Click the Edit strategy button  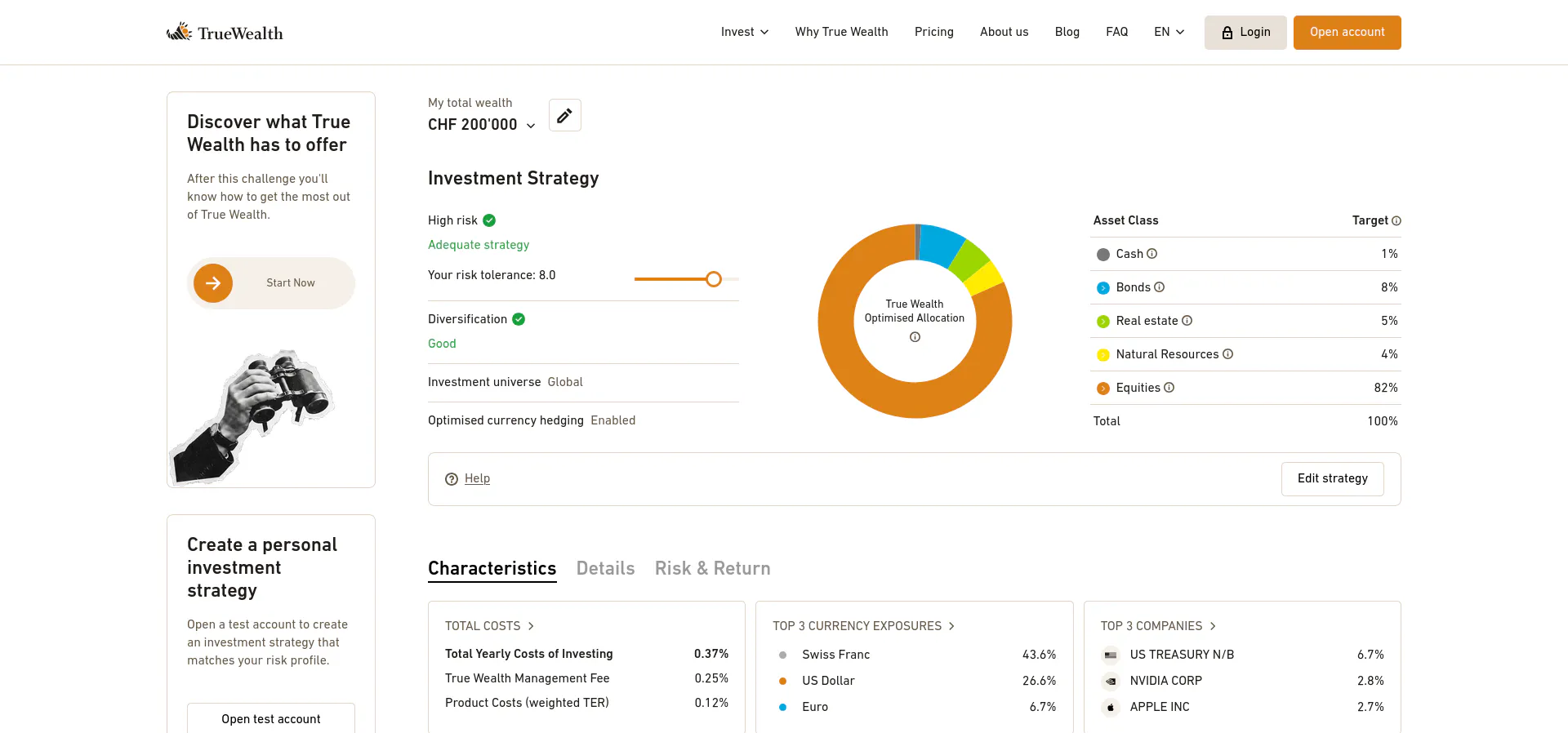pos(1332,479)
